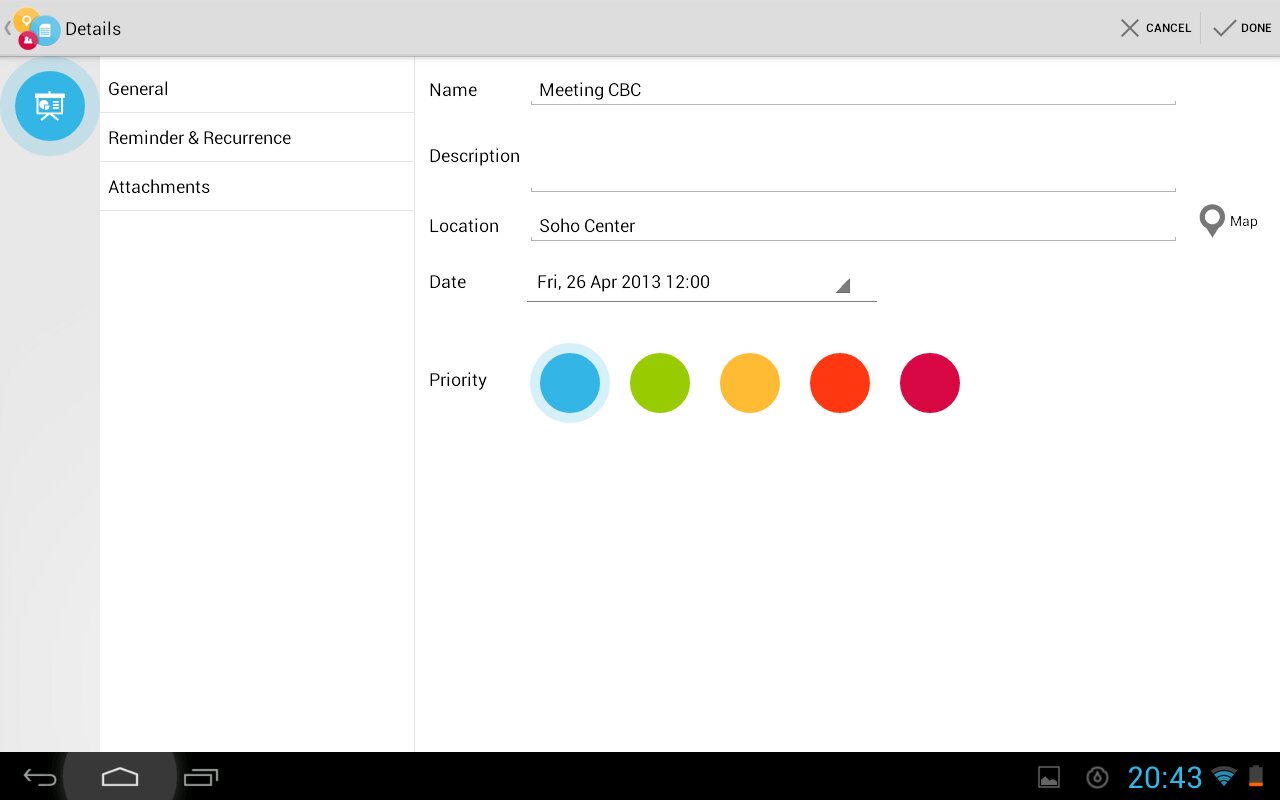1280x800 pixels.
Task: Open the Map location pin
Action: pos(1212,221)
